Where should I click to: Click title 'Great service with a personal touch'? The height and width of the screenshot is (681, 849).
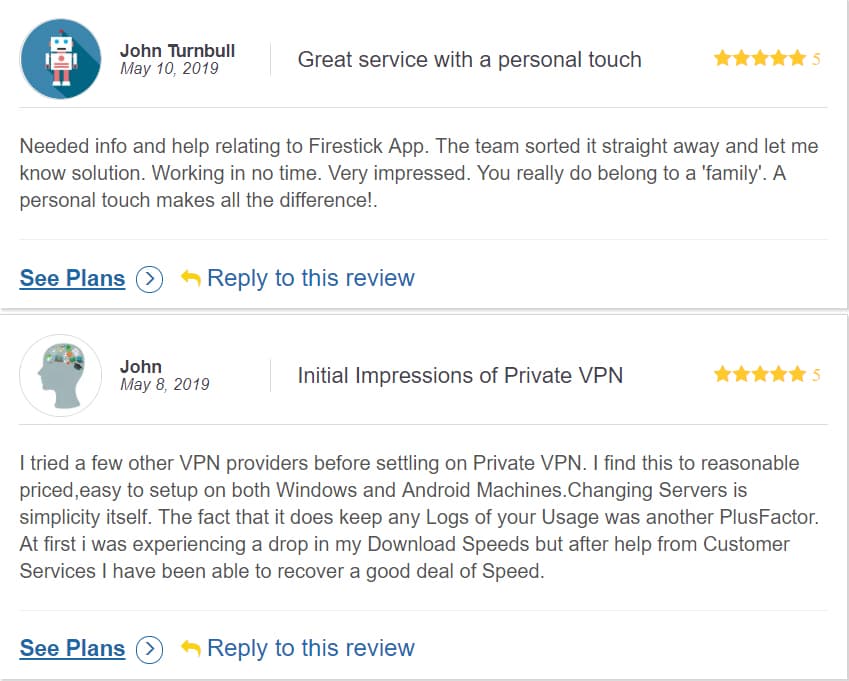[x=469, y=59]
